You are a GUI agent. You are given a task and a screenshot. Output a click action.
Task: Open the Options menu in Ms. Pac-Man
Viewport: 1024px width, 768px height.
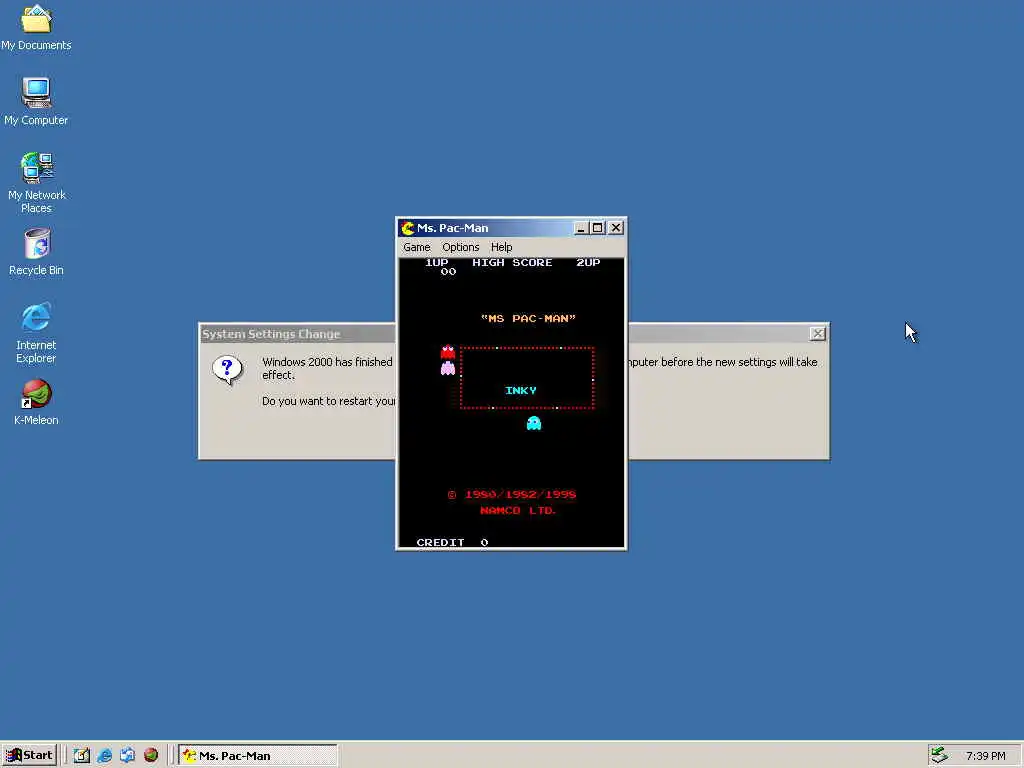460,247
